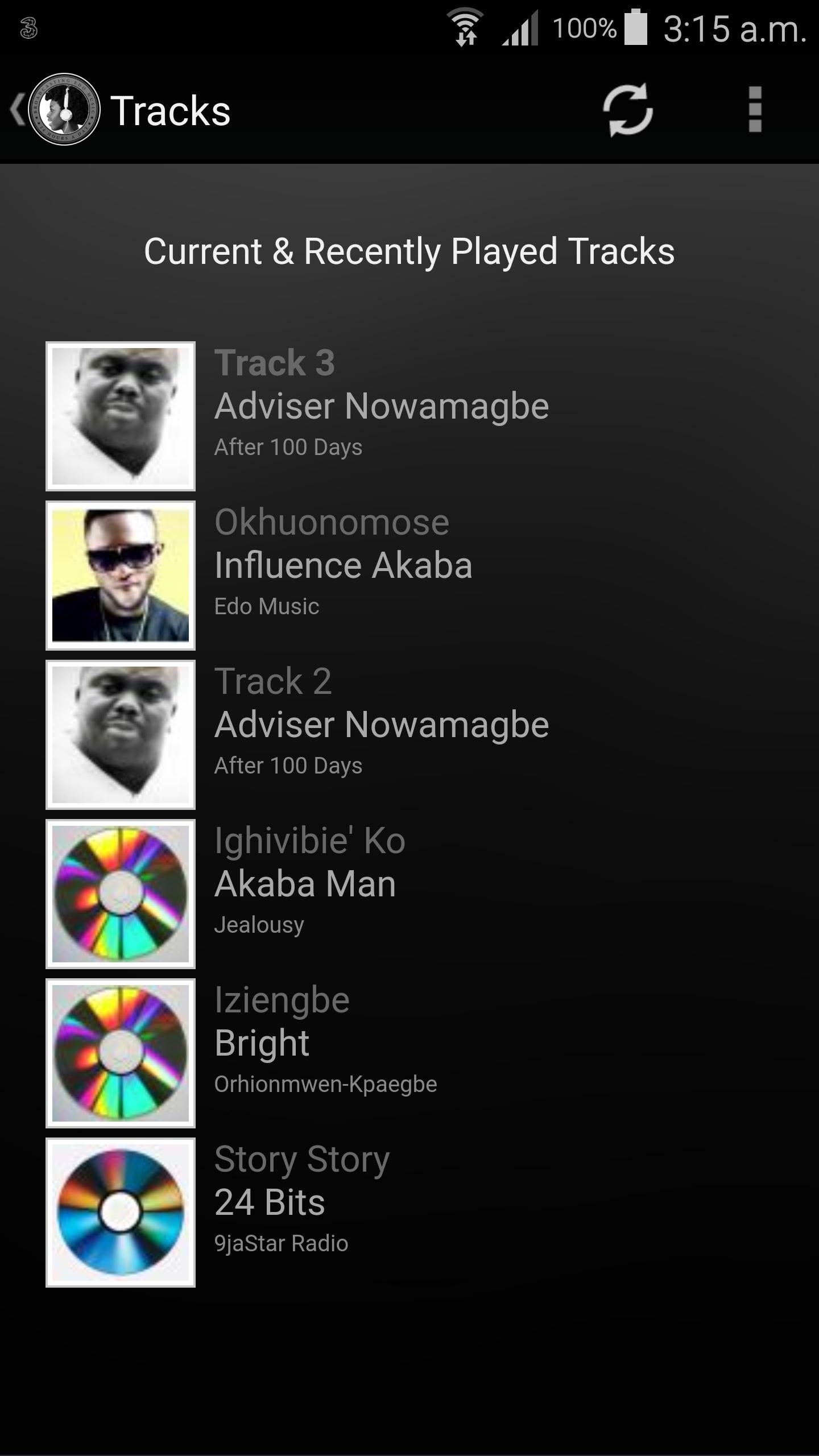
Task: Select Track 2 album artwork
Action: [121, 735]
